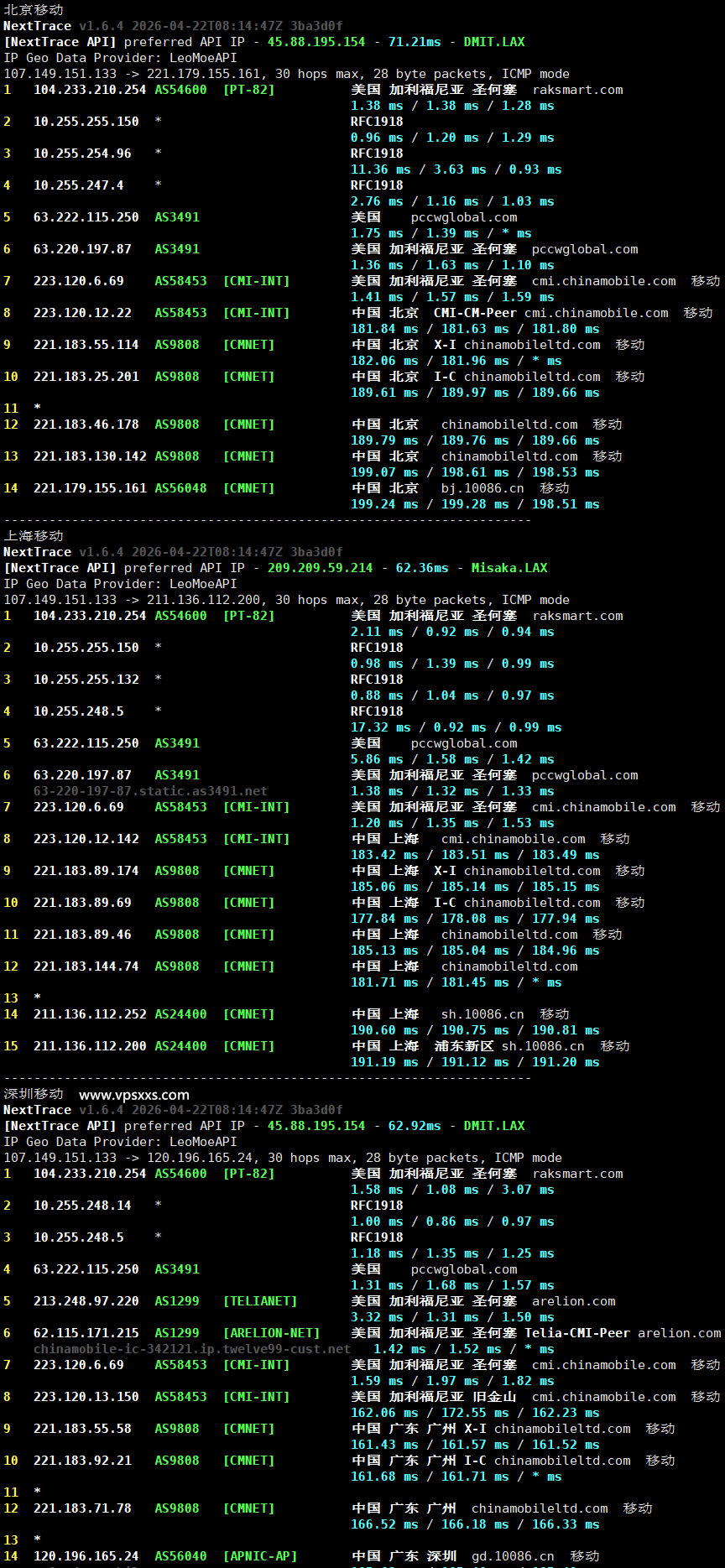The width and height of the screenshot is (725, 1568).
Task: Click the www.vpsxxs.com watermark link
Action: coord(134,1095)
